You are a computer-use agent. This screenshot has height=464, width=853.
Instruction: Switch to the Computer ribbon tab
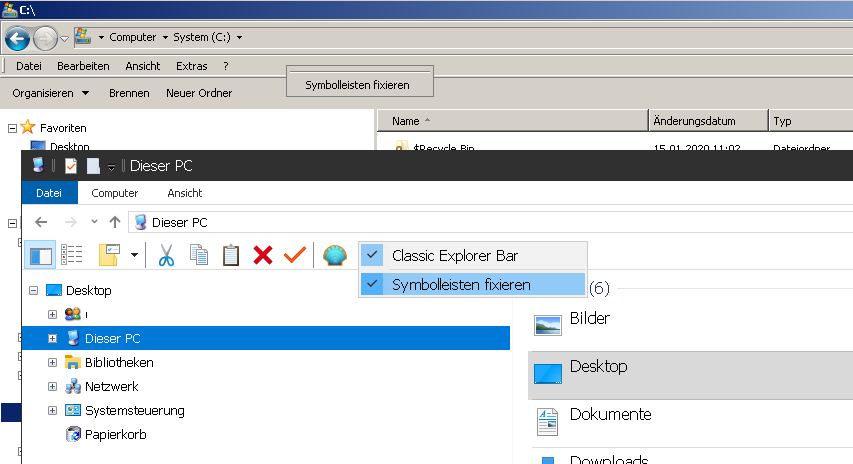coord(115,193)
